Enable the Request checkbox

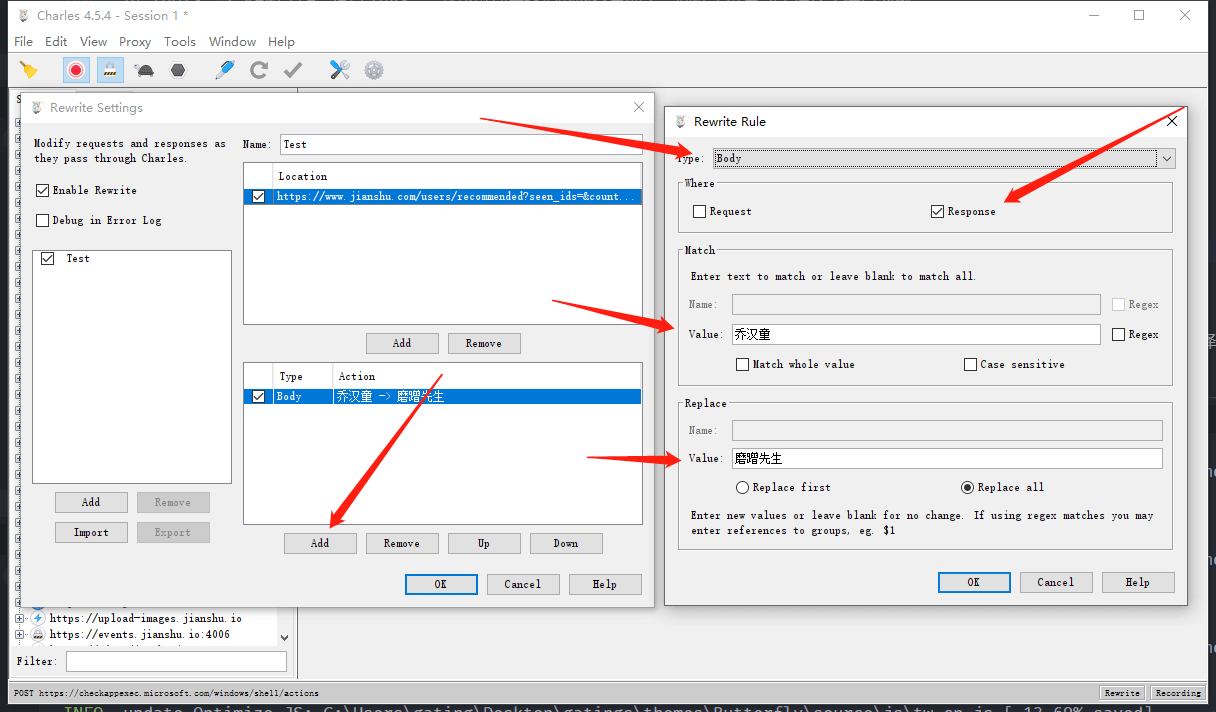pos(700,212)
